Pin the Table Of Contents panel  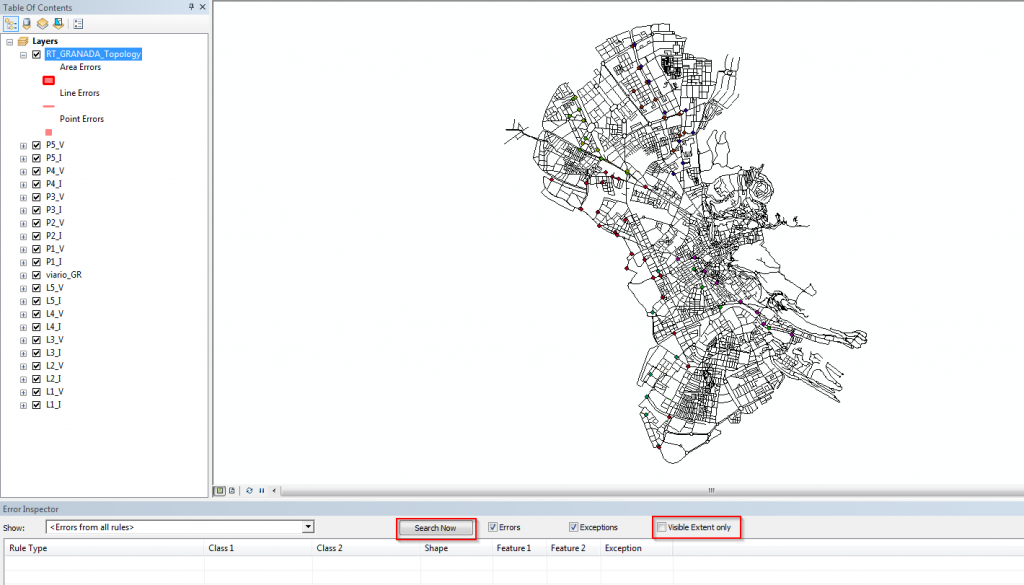[x=191, y=7]
